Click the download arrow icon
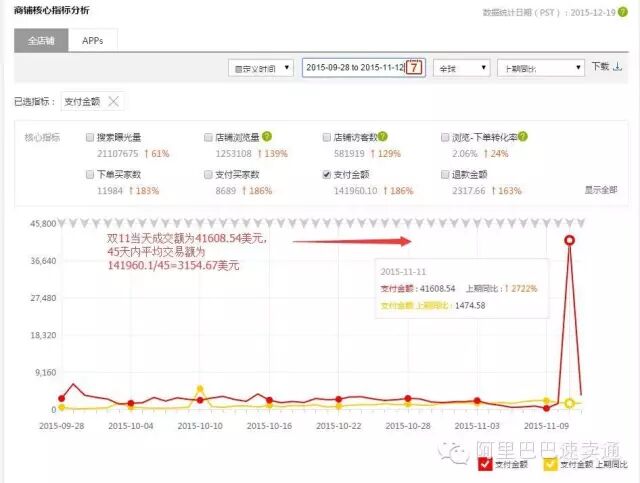Image resolution: width=640 pixels, height=483 pixels. pos(618,67)
